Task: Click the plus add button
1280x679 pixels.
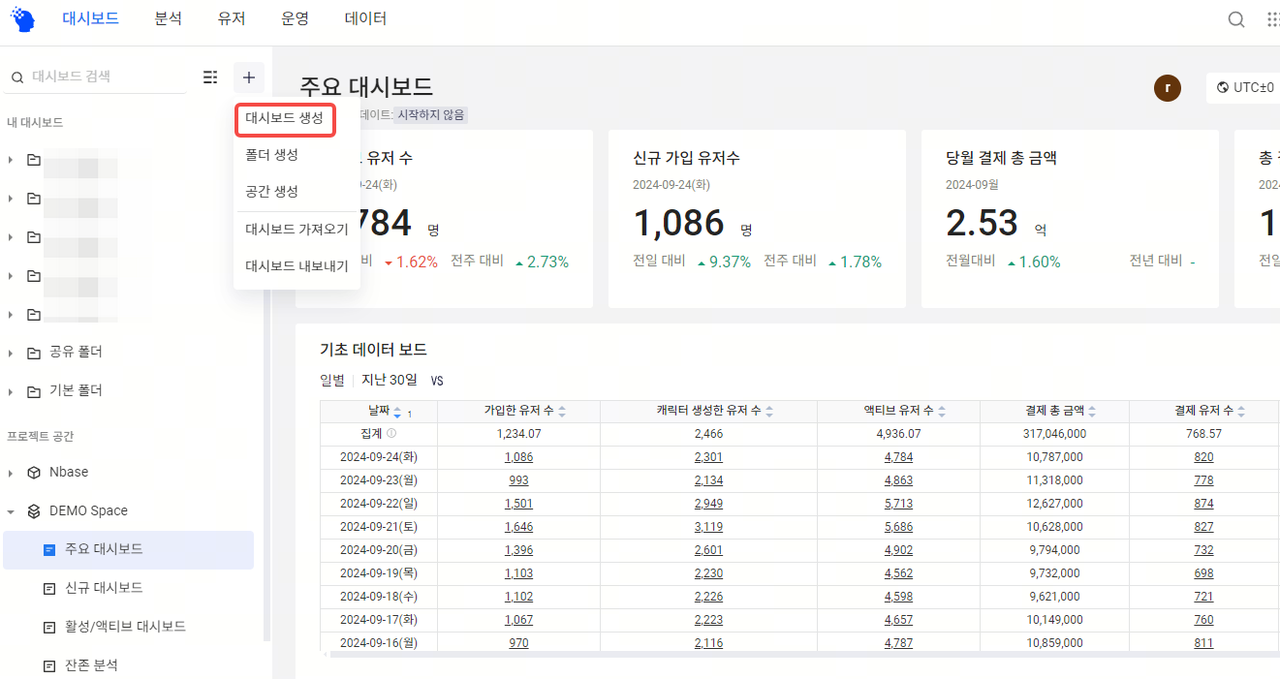Action: 249,77
